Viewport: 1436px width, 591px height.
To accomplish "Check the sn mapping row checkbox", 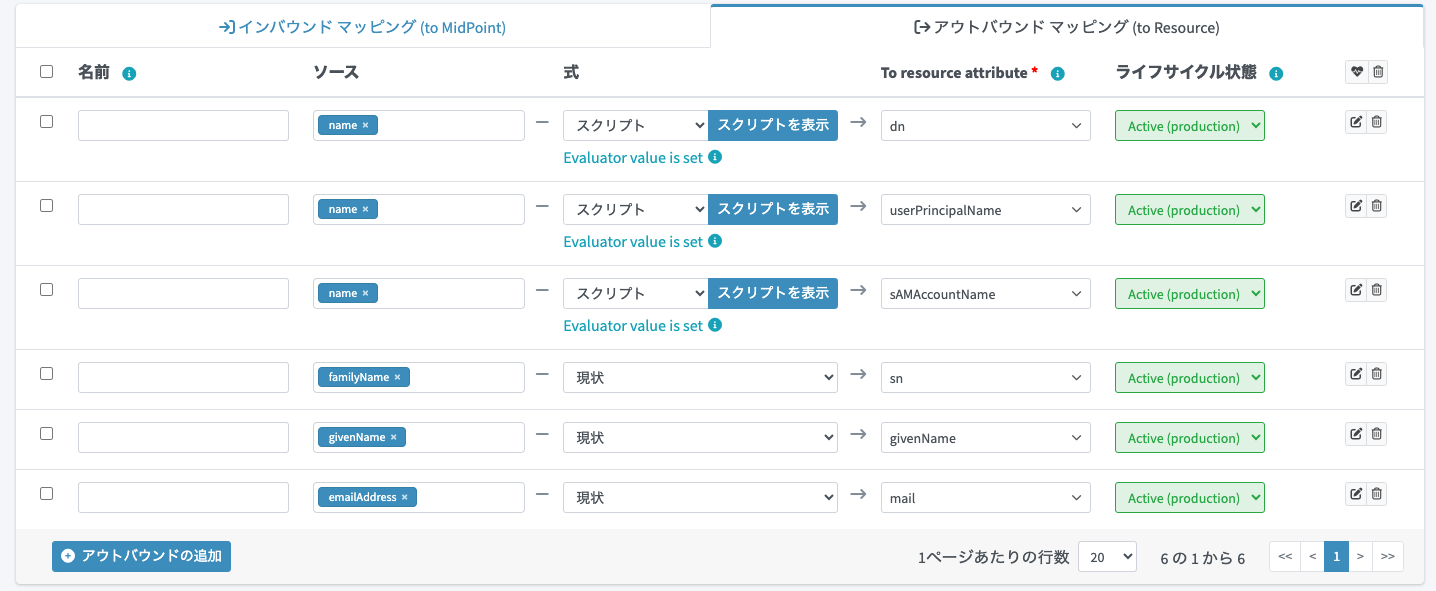I will [x=46, y=373].
